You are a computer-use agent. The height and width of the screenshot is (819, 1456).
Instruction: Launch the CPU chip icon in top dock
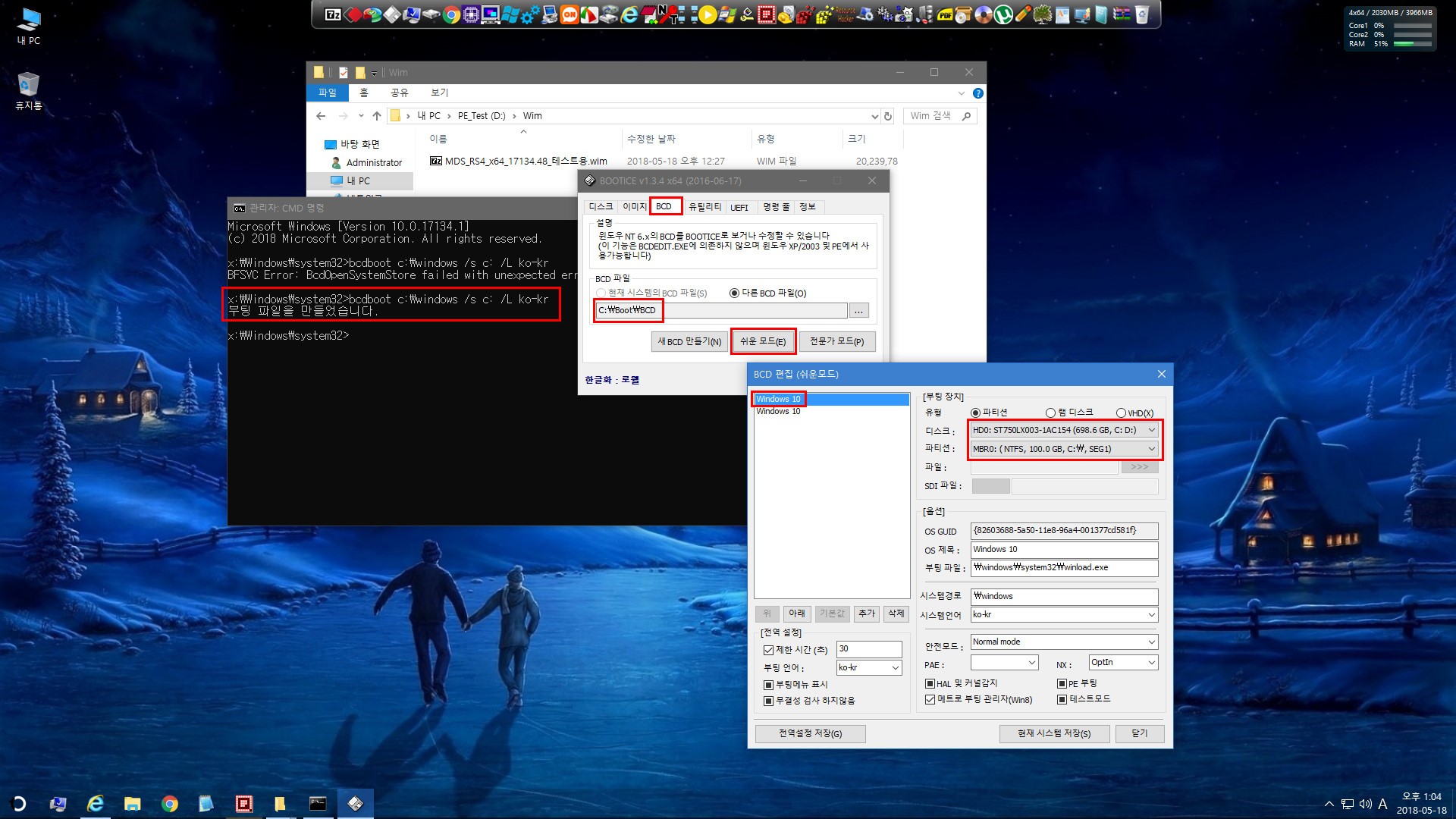pyautogui.click(x=471, y=14)
